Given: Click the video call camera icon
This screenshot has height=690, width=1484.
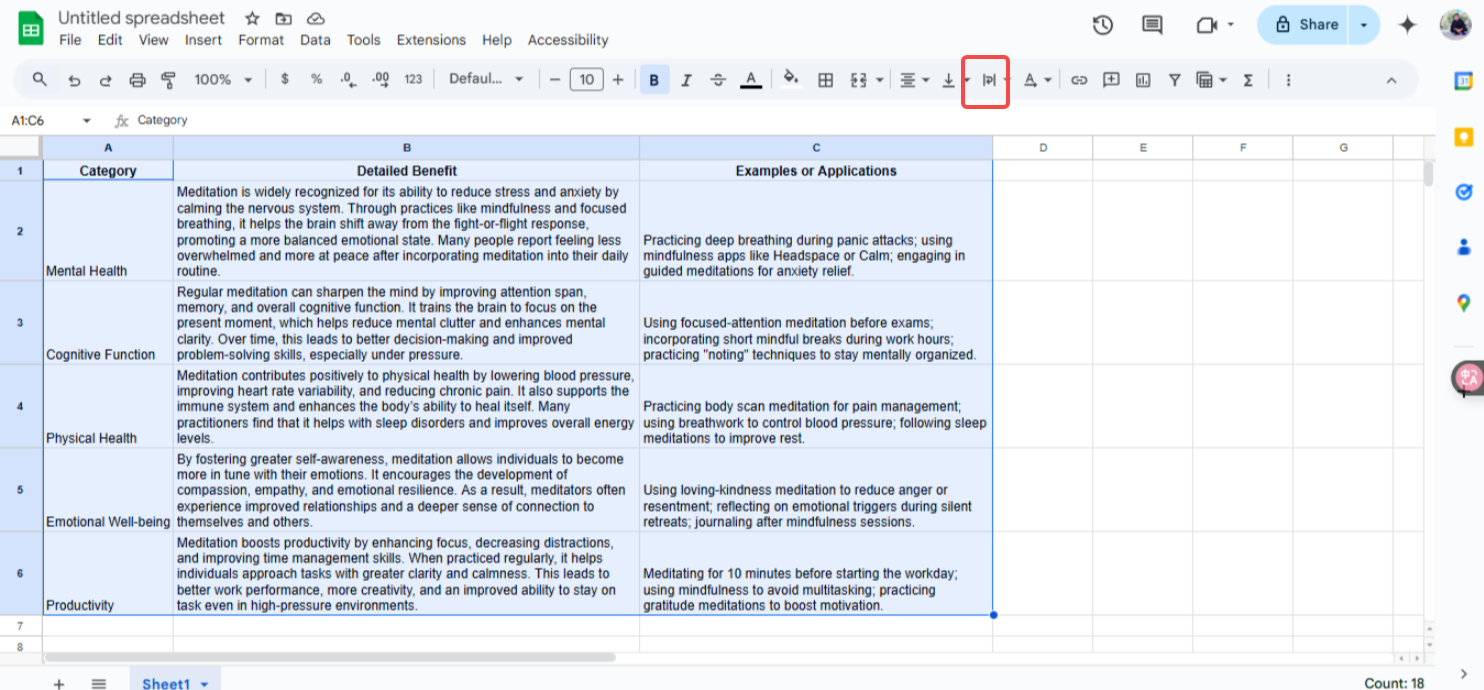Looking at the screenshot, I should (x=1207, y=25).
